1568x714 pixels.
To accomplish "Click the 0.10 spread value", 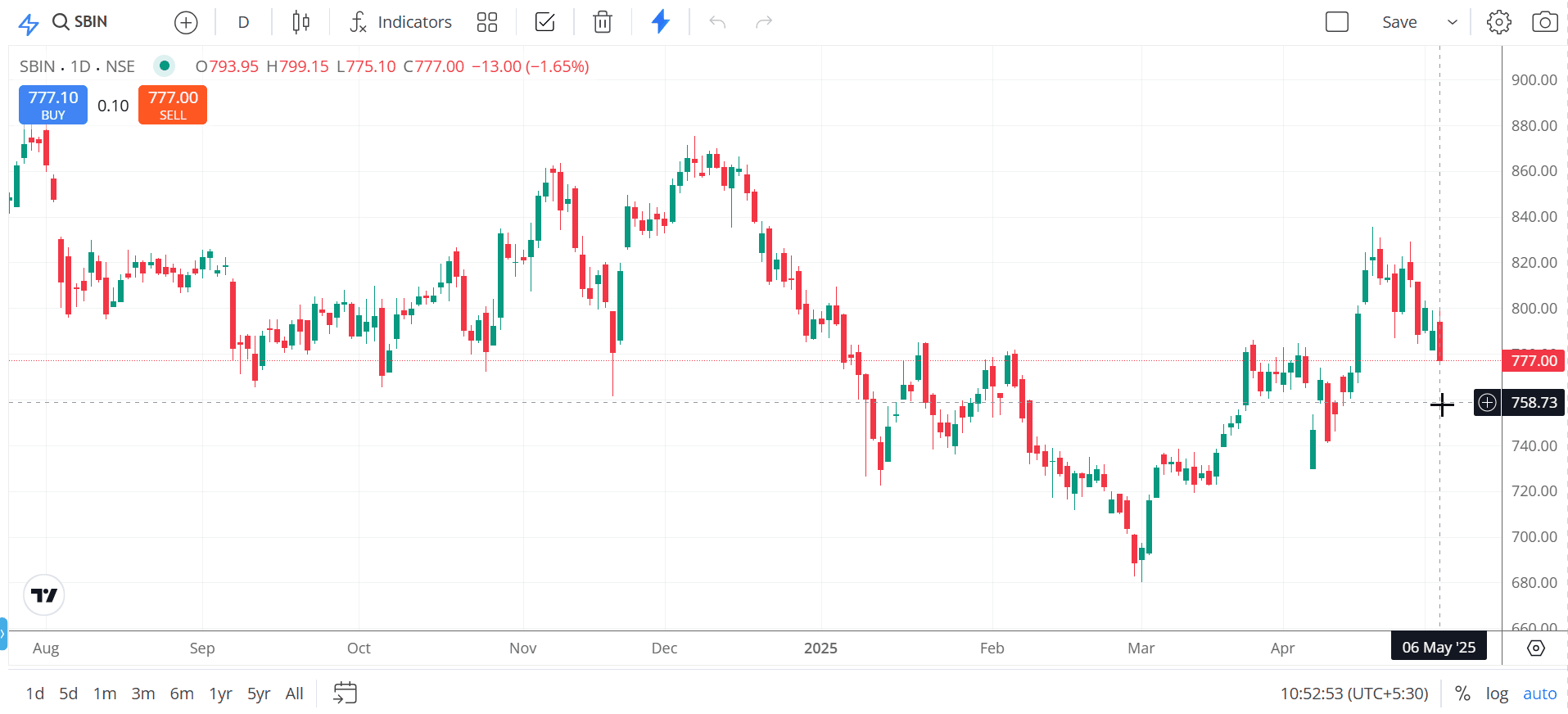I will pos(113,106).
